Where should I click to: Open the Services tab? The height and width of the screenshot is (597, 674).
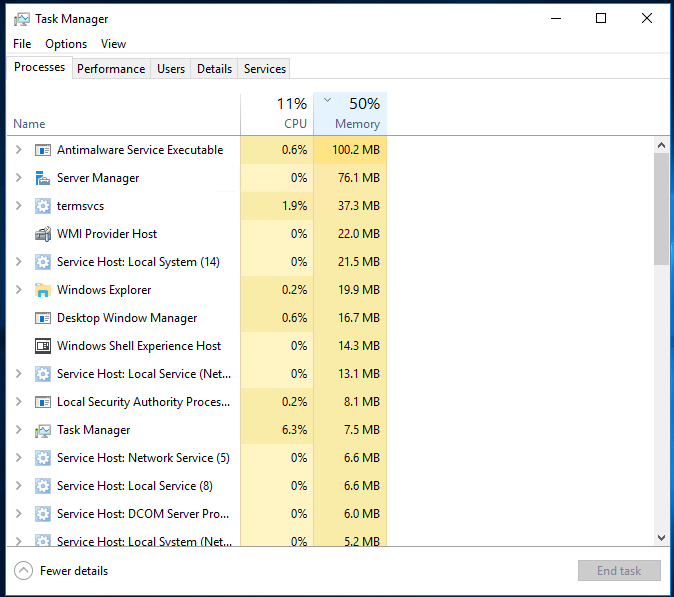point(265,69)
